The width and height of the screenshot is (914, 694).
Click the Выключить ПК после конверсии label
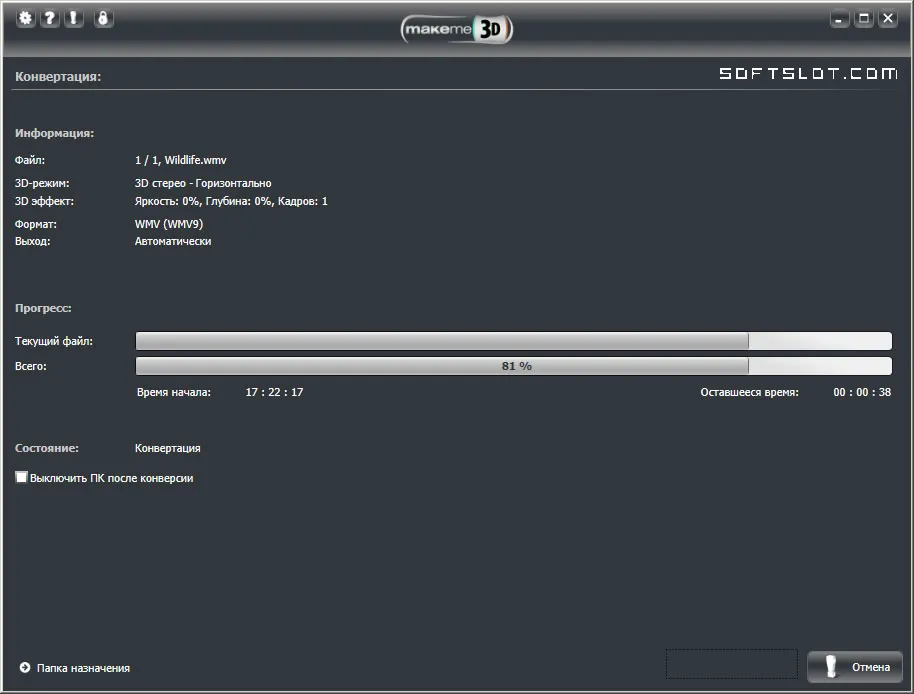click(111, 478)
